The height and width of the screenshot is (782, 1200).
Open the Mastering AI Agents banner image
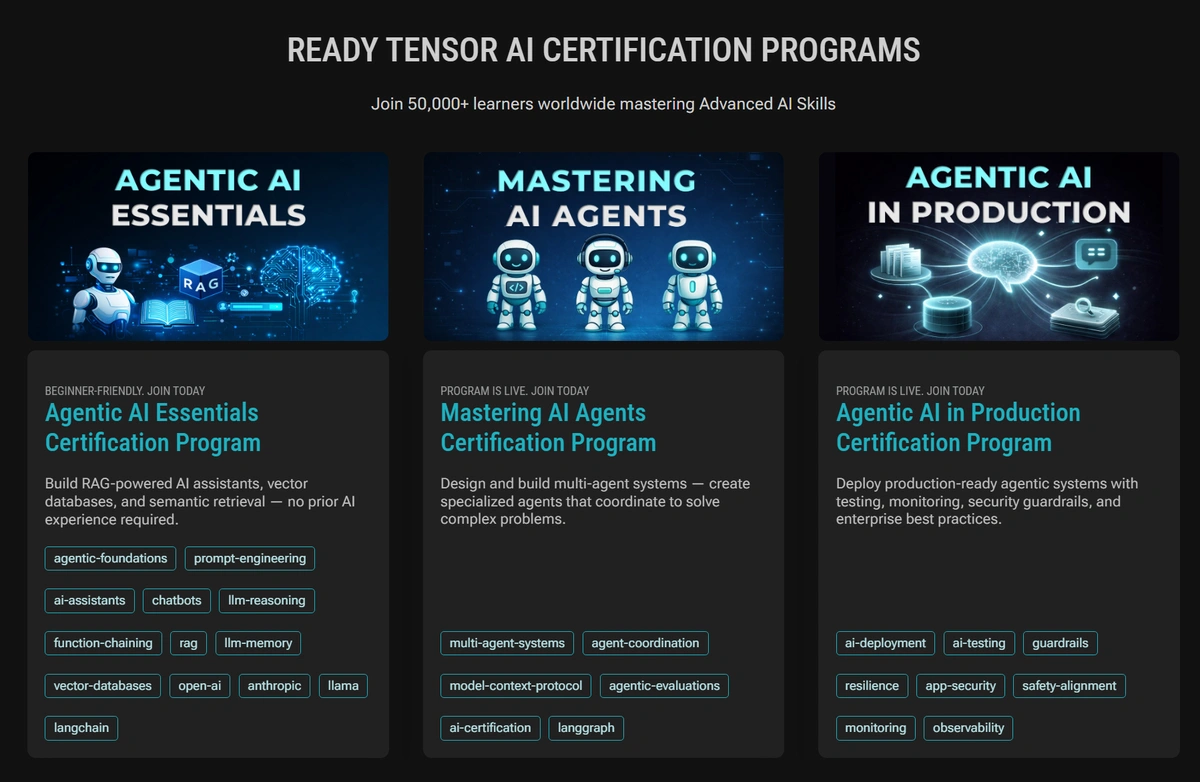click(x=603, y=246)
